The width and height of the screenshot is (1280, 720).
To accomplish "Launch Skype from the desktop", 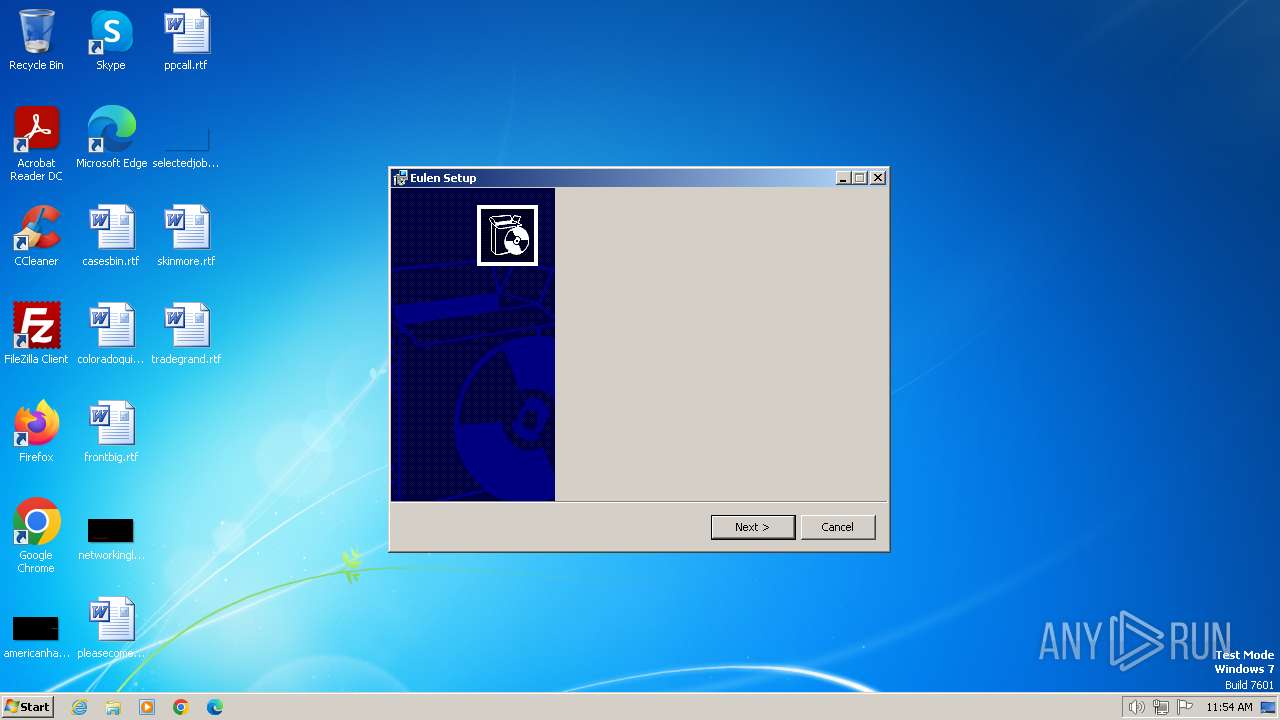I will 111,40.
